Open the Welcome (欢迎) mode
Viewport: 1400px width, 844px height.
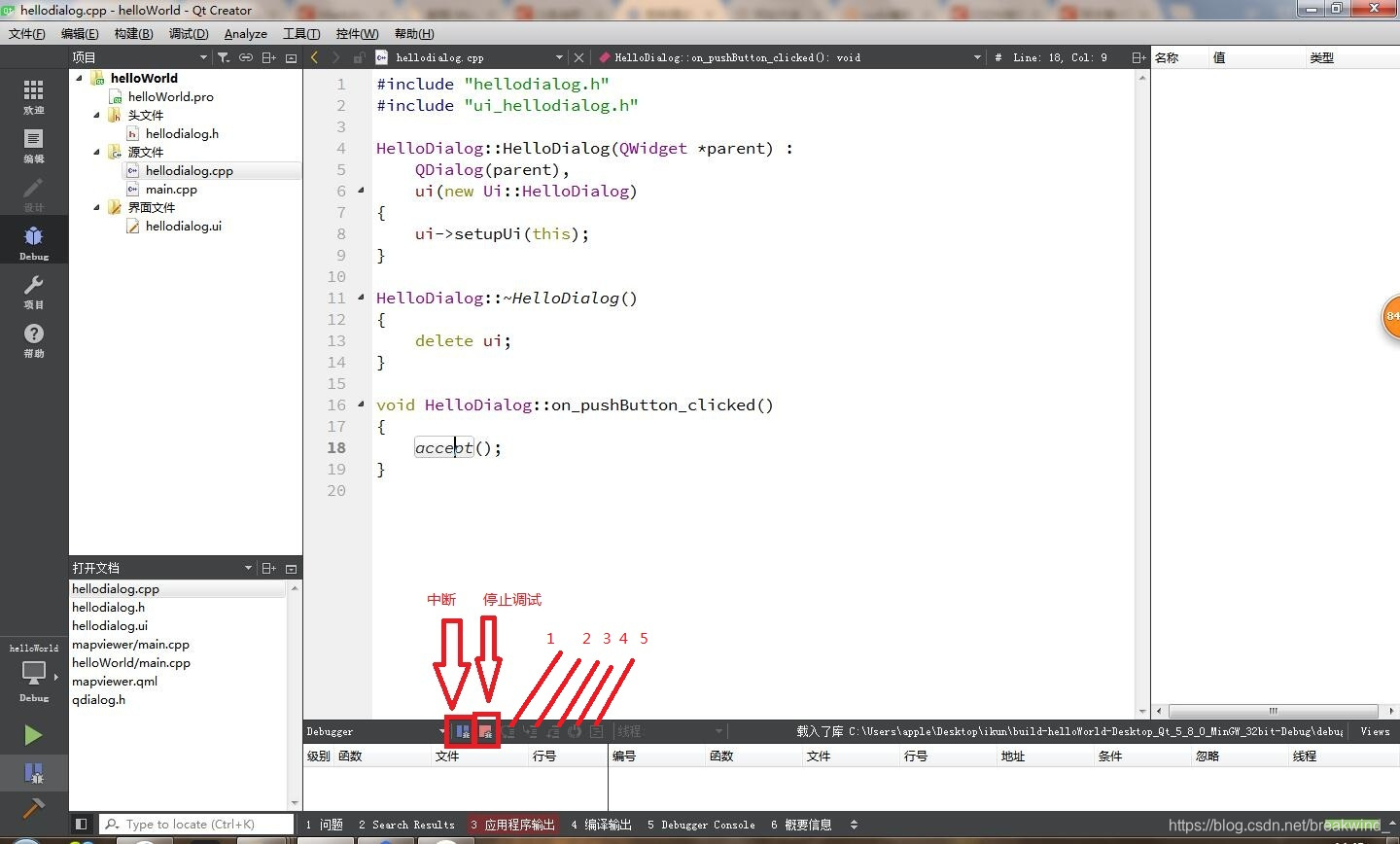34,96
